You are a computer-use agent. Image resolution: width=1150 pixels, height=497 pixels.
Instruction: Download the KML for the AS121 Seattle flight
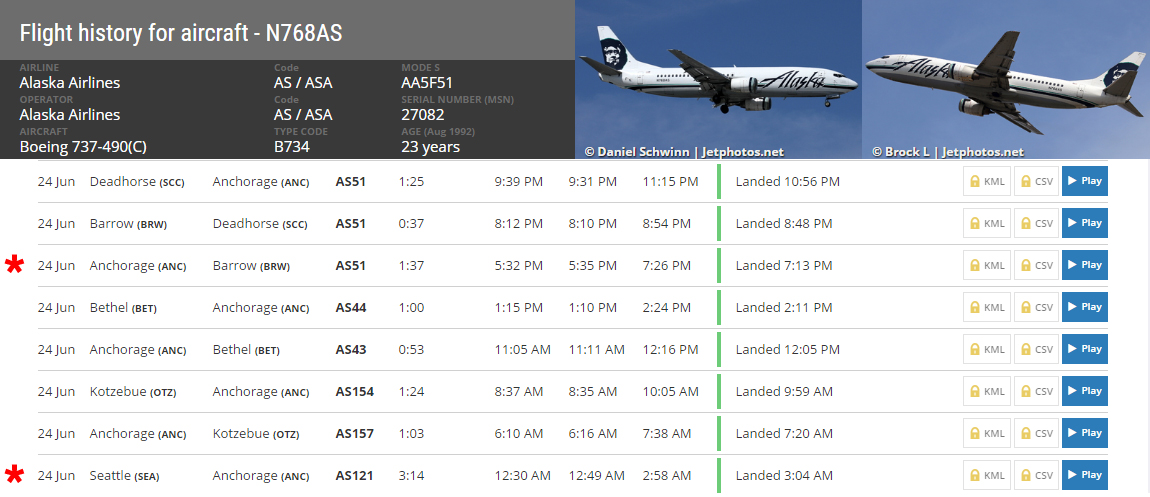(x=986, y=475)
